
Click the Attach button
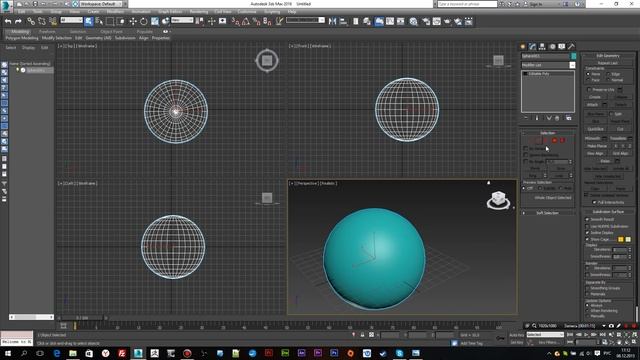pyautogui.click(x=593, y=105)
